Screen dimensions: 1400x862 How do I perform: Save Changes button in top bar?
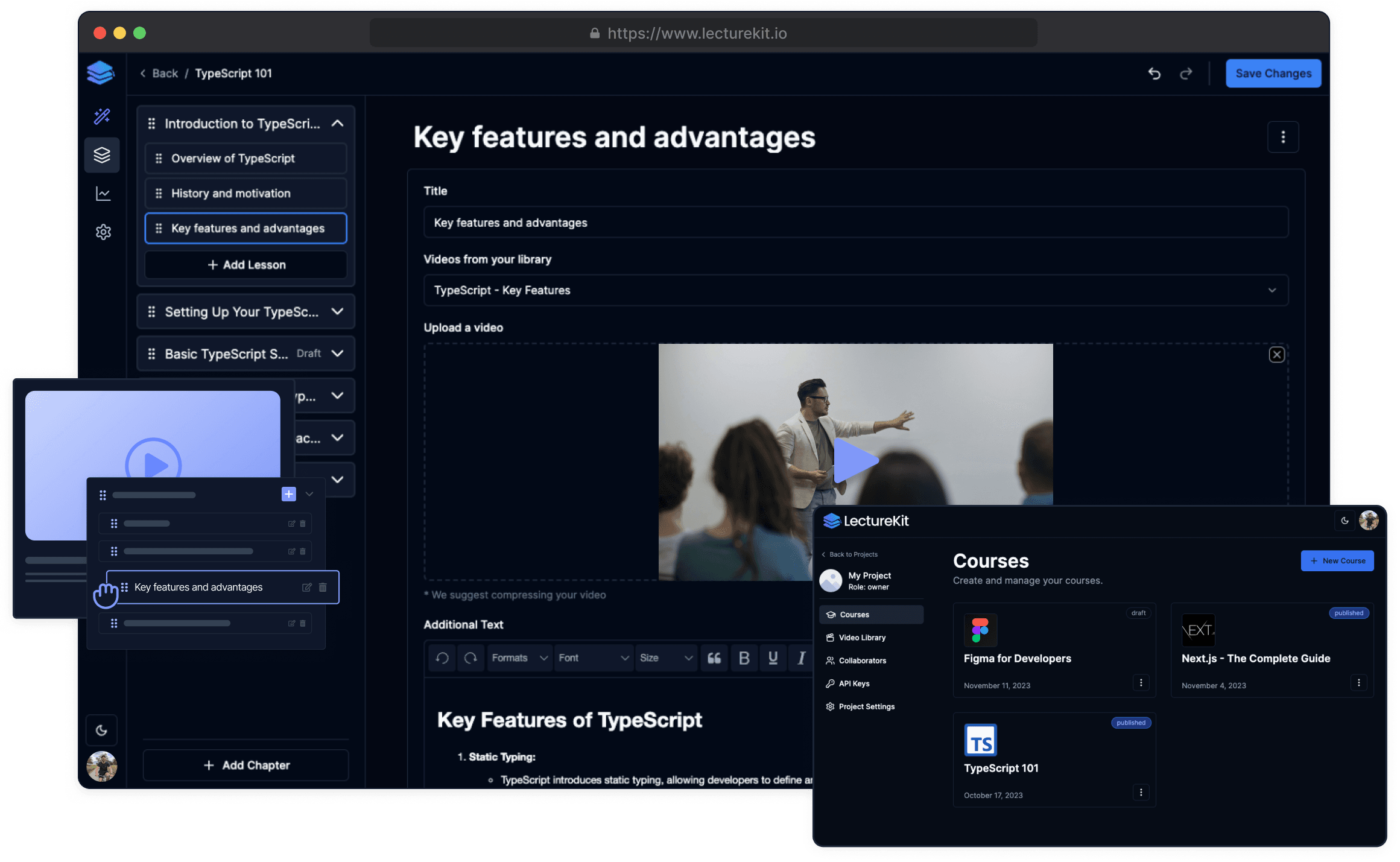coord(1273,74)
